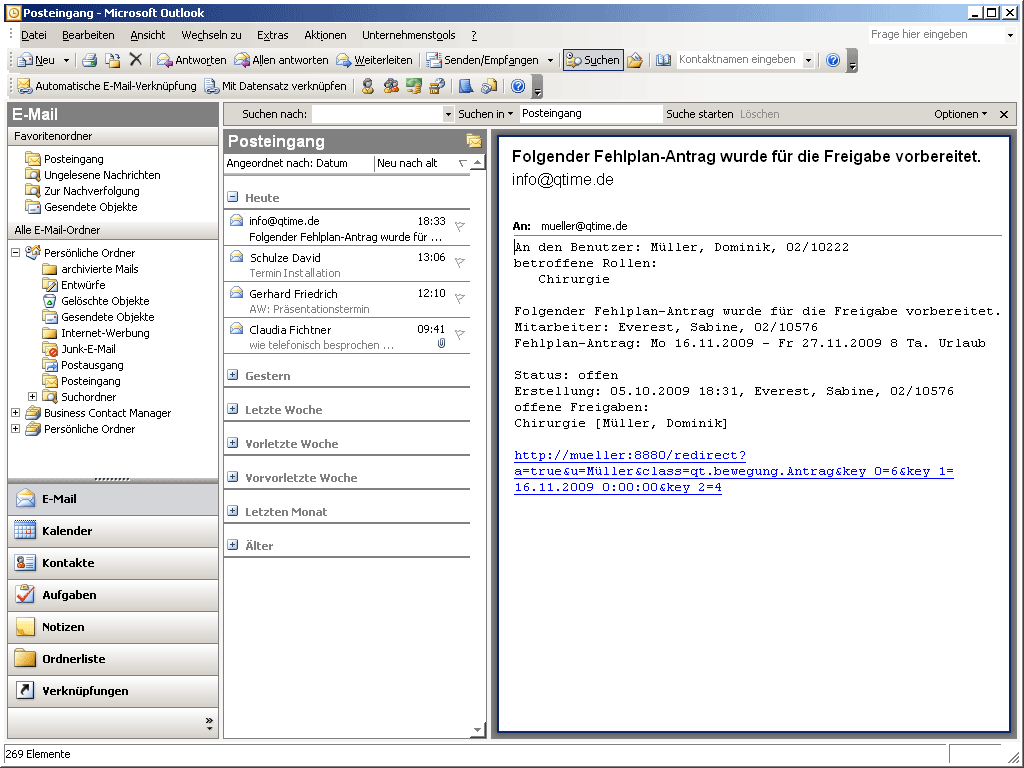Viewport: 1024px width, 768px height.
Task: Toggle follow-up flag on Schulze David mail
Action: point(459,263)
